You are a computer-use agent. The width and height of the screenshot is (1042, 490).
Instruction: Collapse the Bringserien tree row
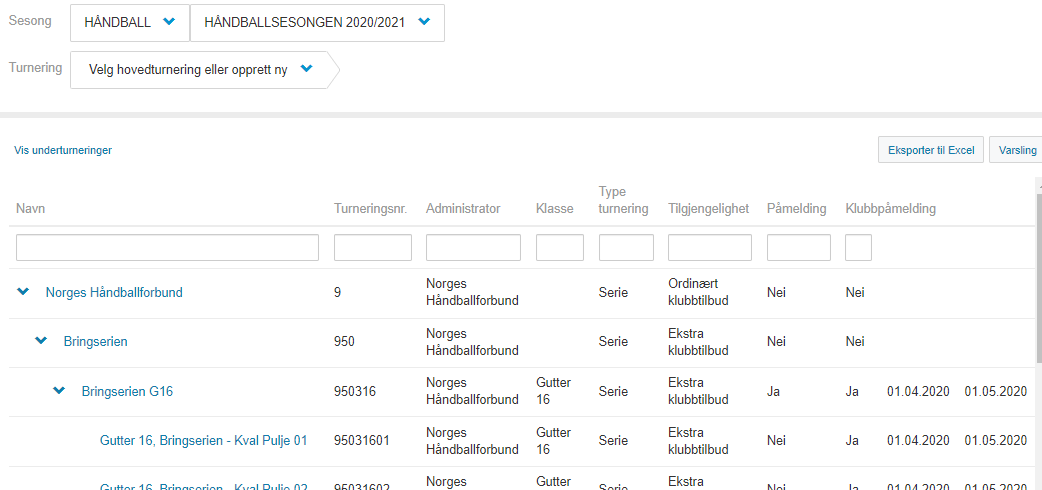[x=41, y=341]
